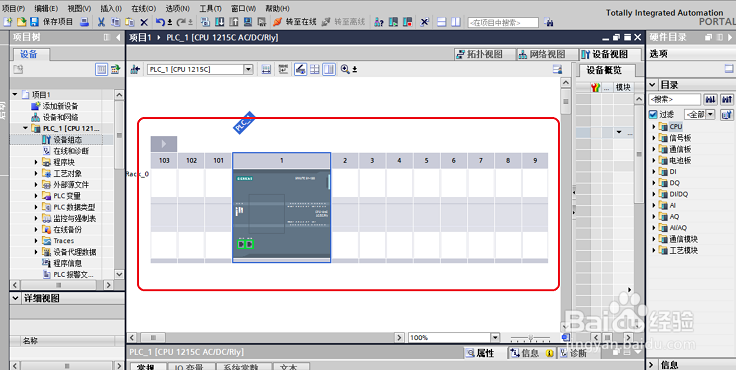Click the zoom magnifier icon in device toolbar
The height and width of the screenshot is (370, 736).
345,69
